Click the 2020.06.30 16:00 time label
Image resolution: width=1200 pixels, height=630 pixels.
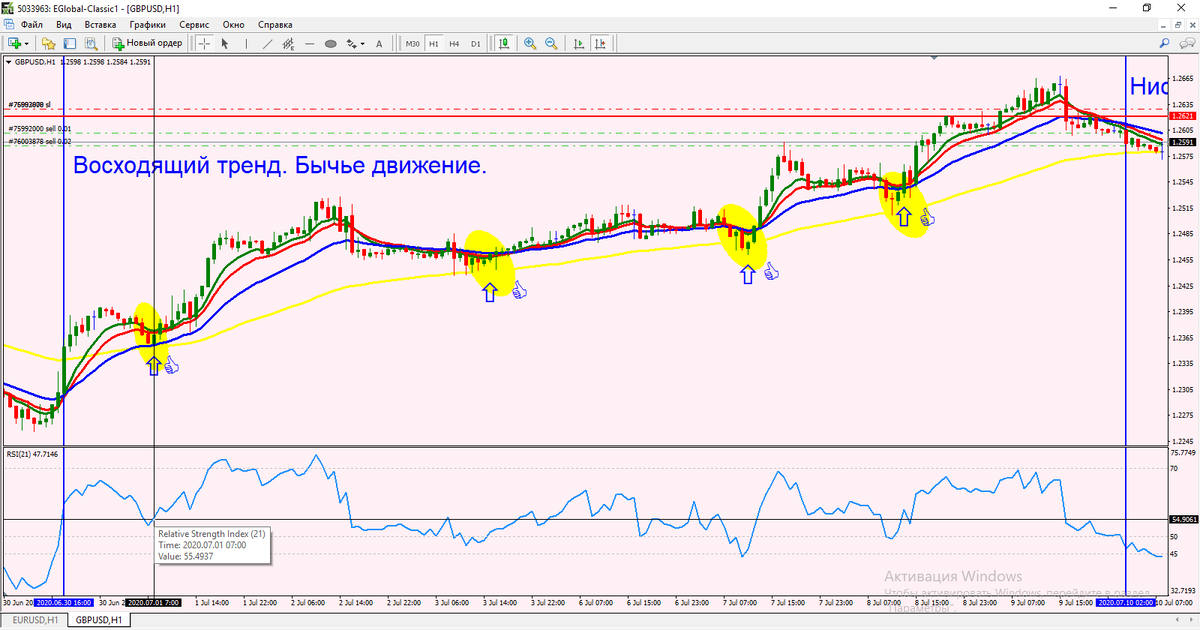pyautogui.click(x=64, y=603)
